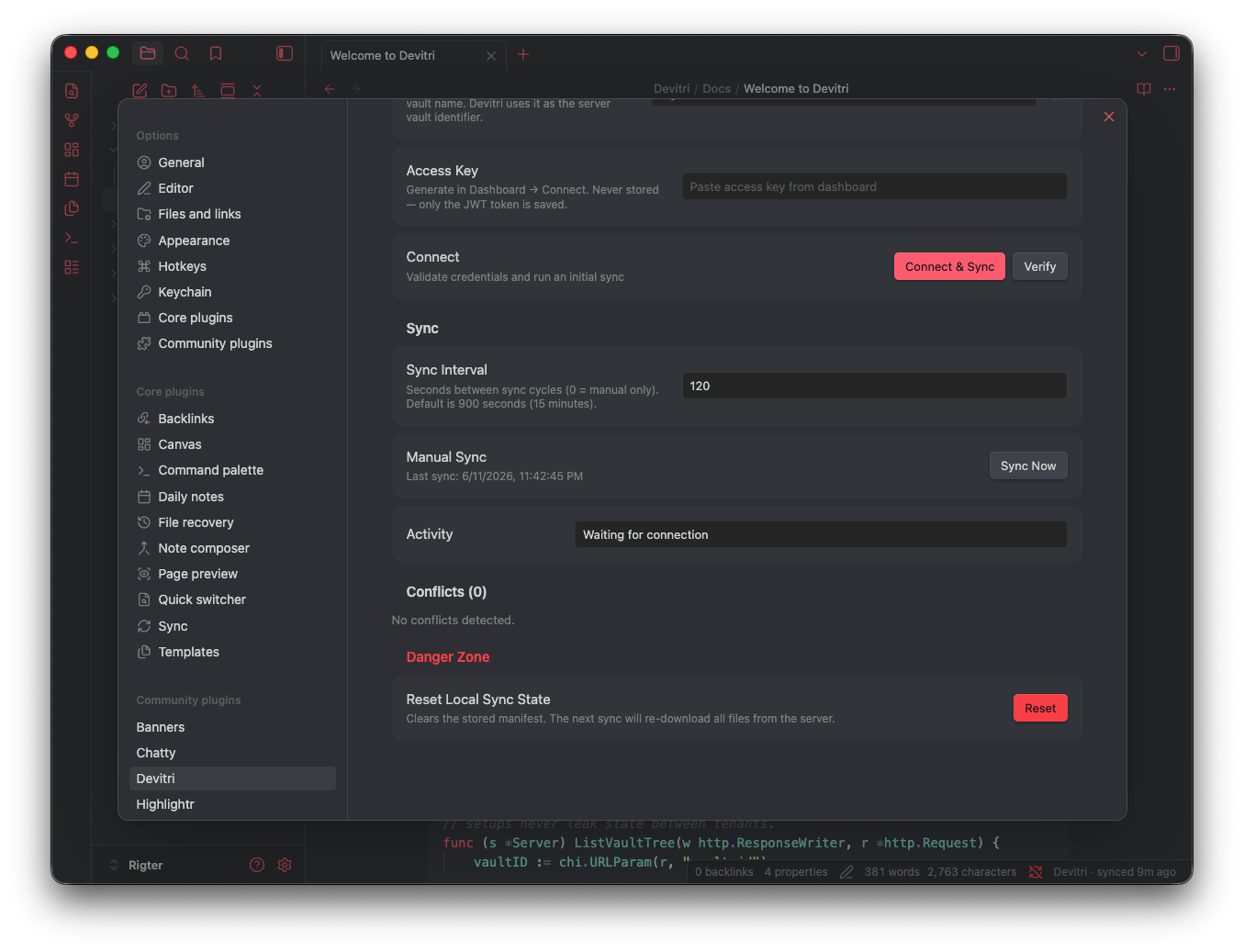The width and height of the screenshot is (1244, 952).
Task: Create a new note icon
Action: click(140, 90)
